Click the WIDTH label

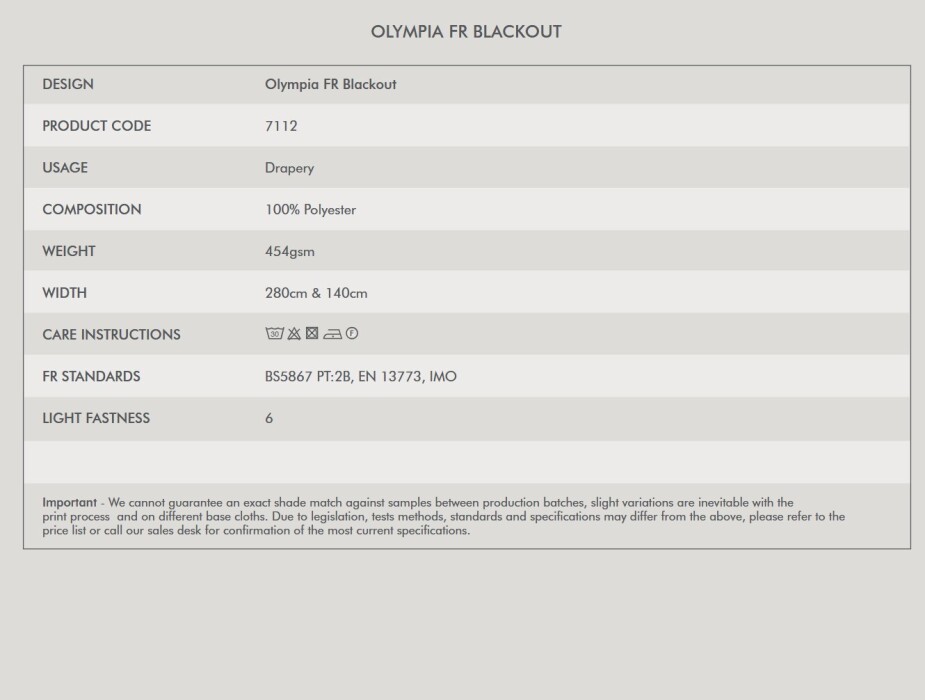click(64, 293)
